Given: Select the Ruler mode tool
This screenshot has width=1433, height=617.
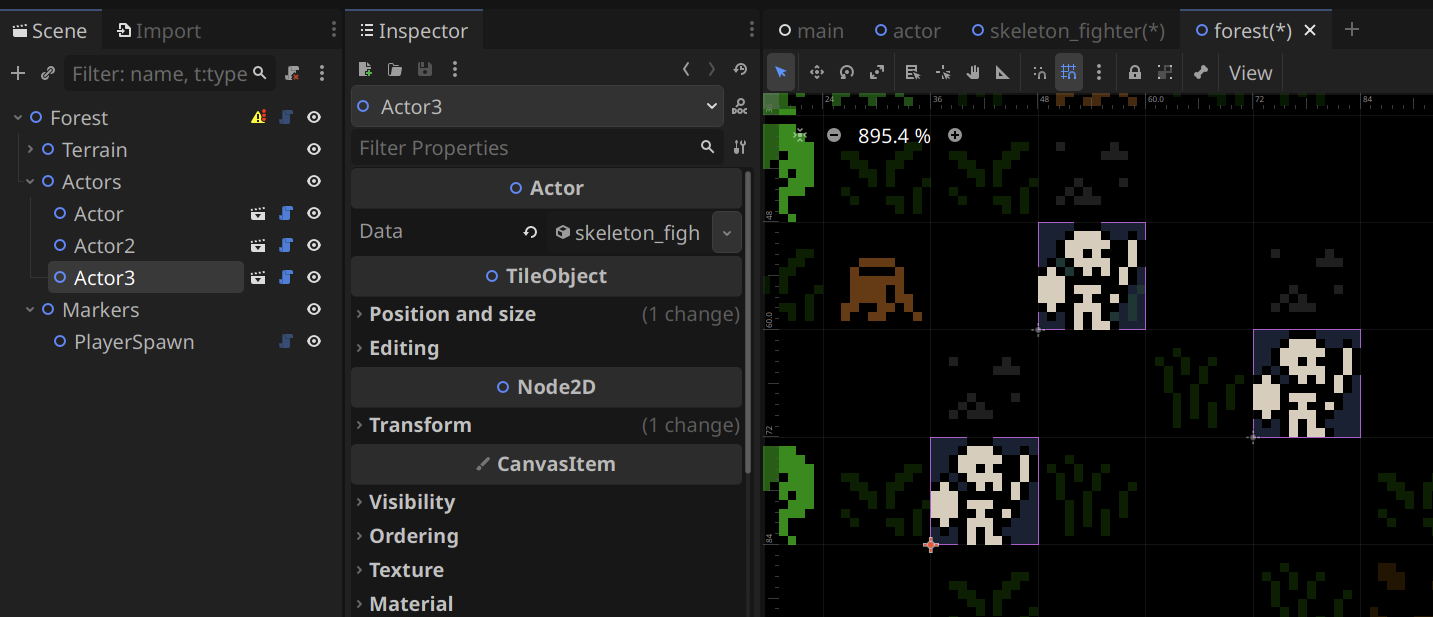Looking at the screenshot, I should [1002, 72].
